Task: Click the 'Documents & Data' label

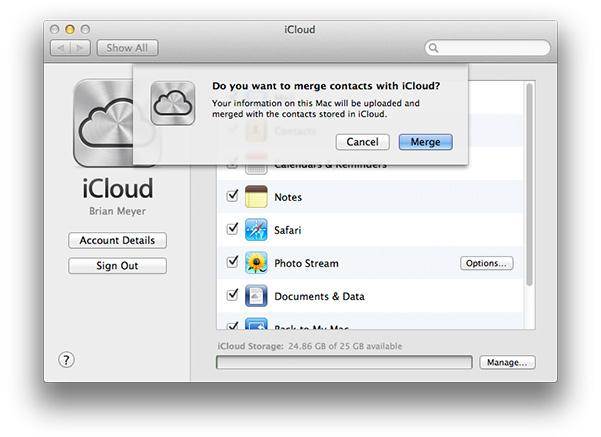Action: [319, 296]
